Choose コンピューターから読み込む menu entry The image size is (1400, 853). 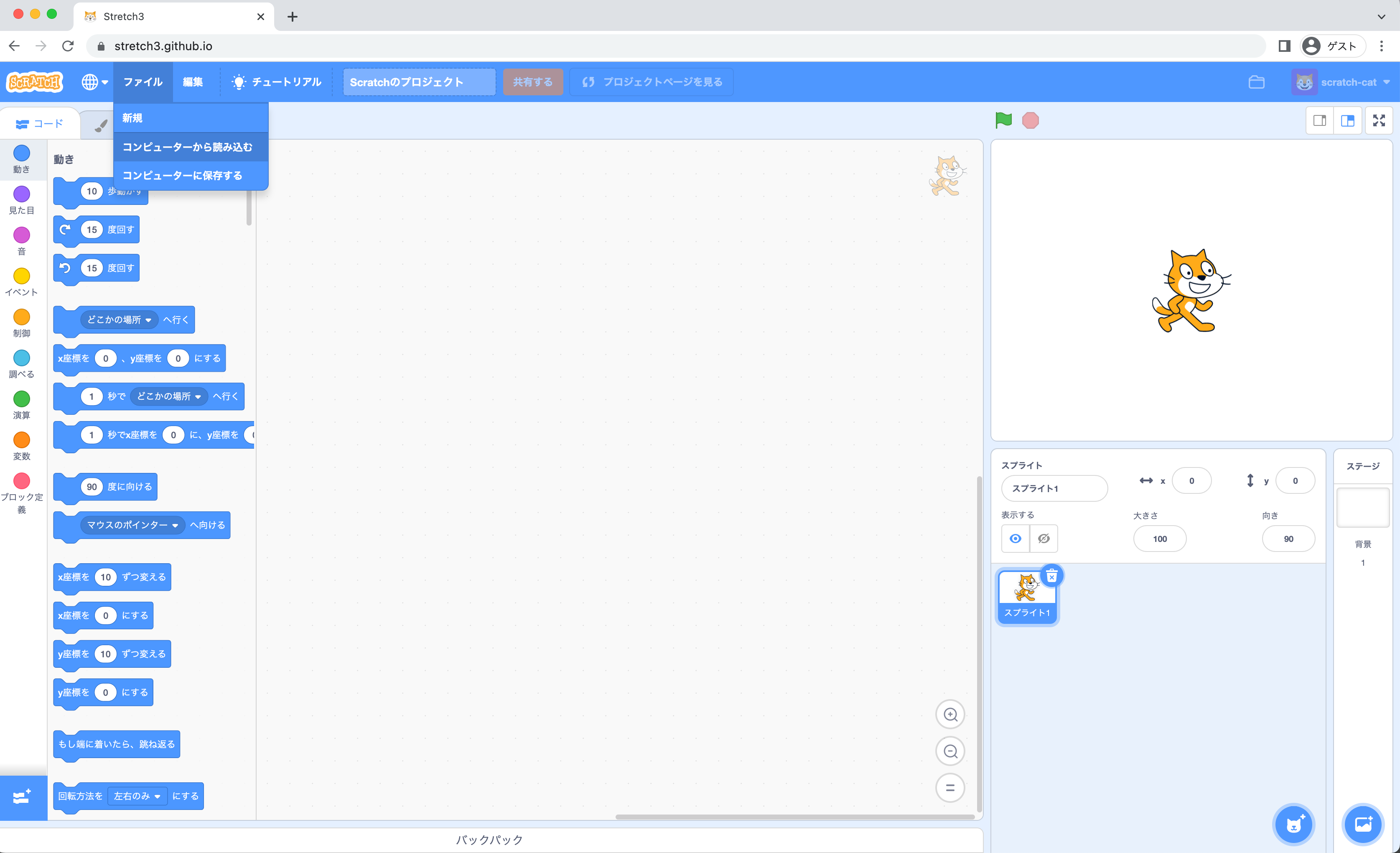(x=190, y=147)
